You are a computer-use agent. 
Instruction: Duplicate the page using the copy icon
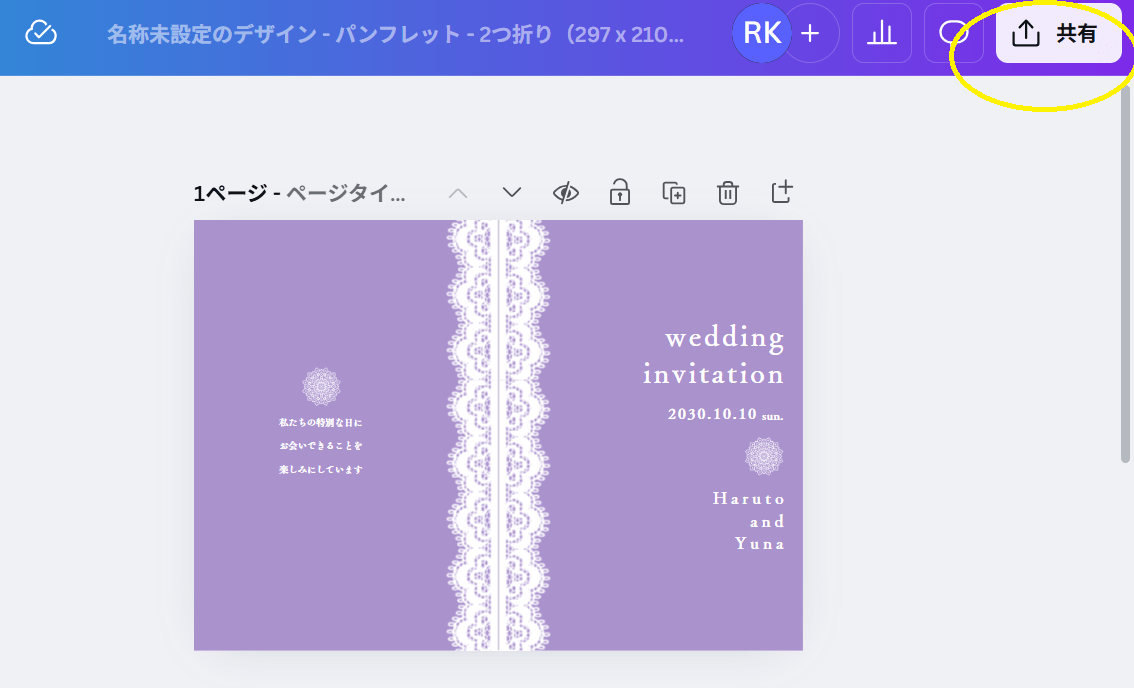pos(674,192)
